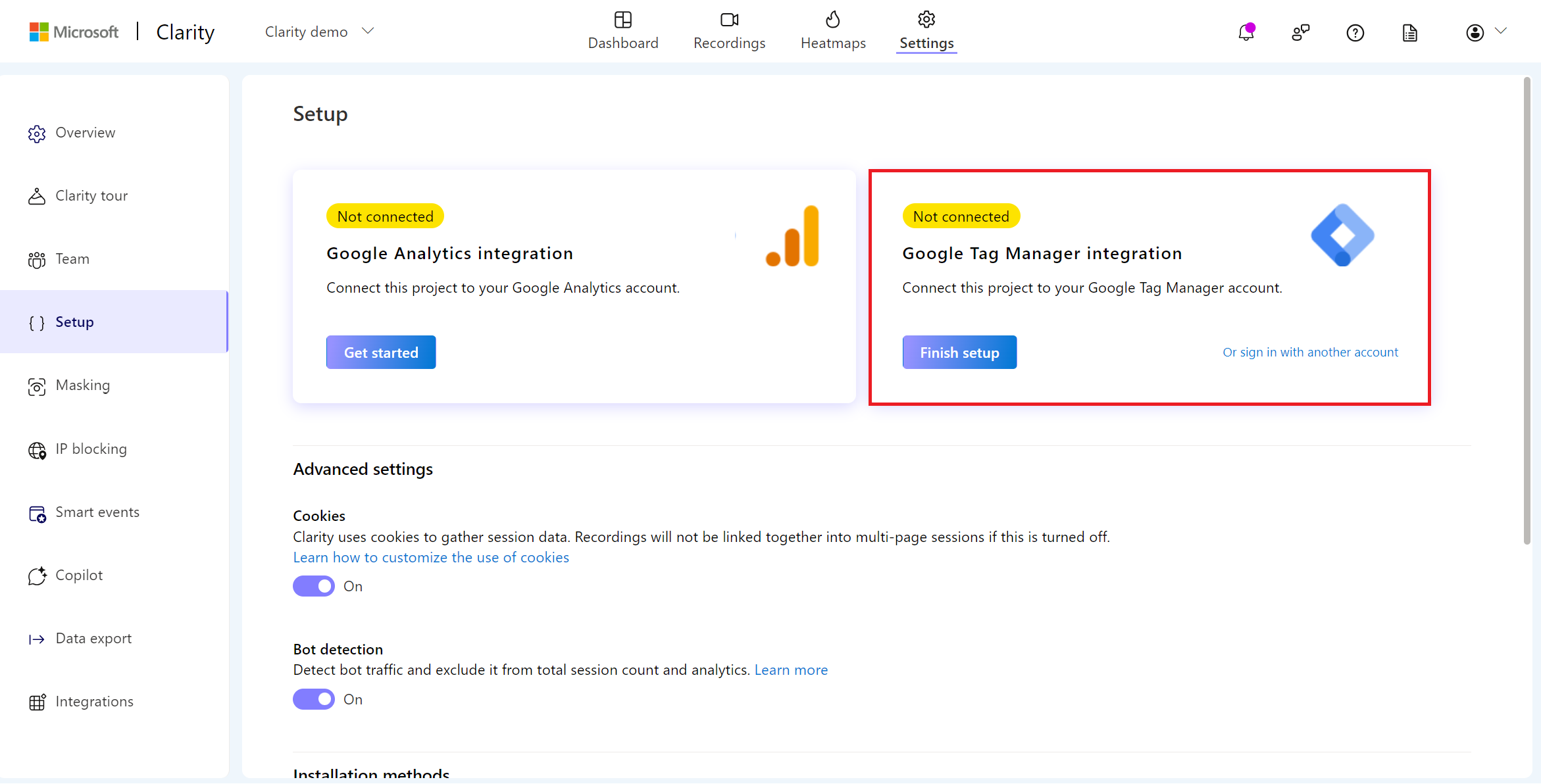Toggle the Bot detection switch off
1541x784 pixels.
coord(314,699)
